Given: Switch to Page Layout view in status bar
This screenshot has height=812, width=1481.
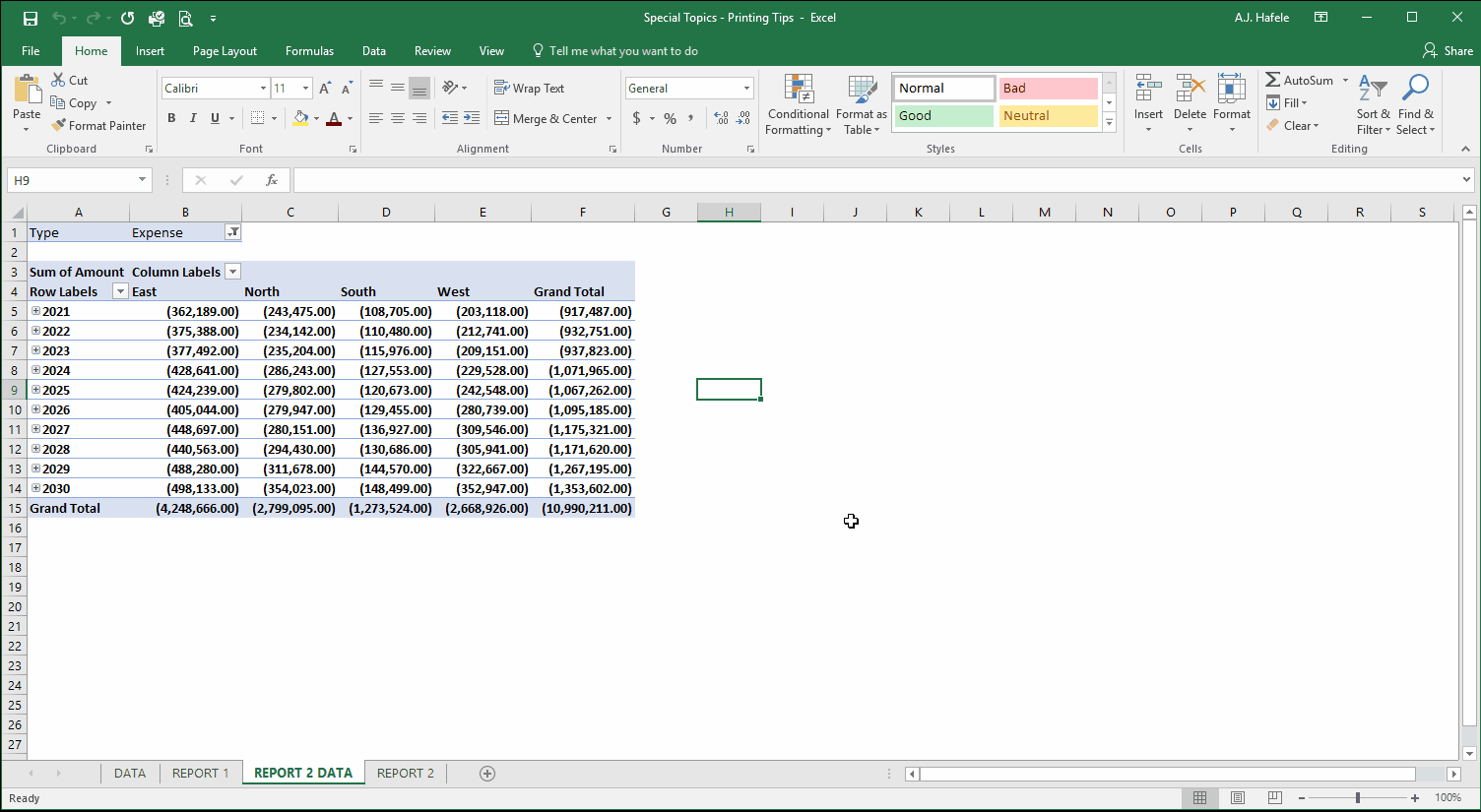Looking at the screenshot, I should (1238, 797).
